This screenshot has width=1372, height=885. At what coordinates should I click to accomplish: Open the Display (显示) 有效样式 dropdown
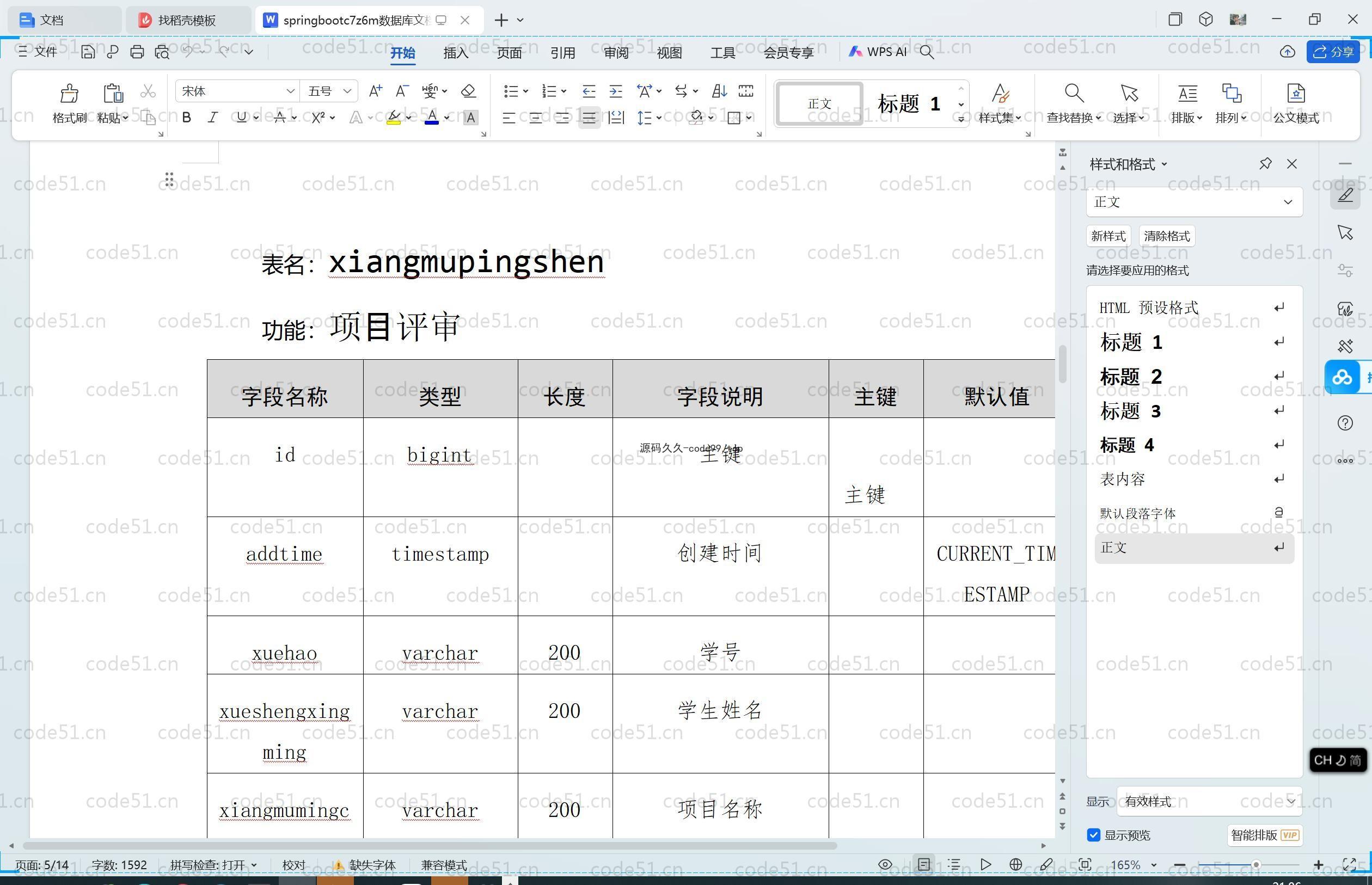coord(1209,801)
